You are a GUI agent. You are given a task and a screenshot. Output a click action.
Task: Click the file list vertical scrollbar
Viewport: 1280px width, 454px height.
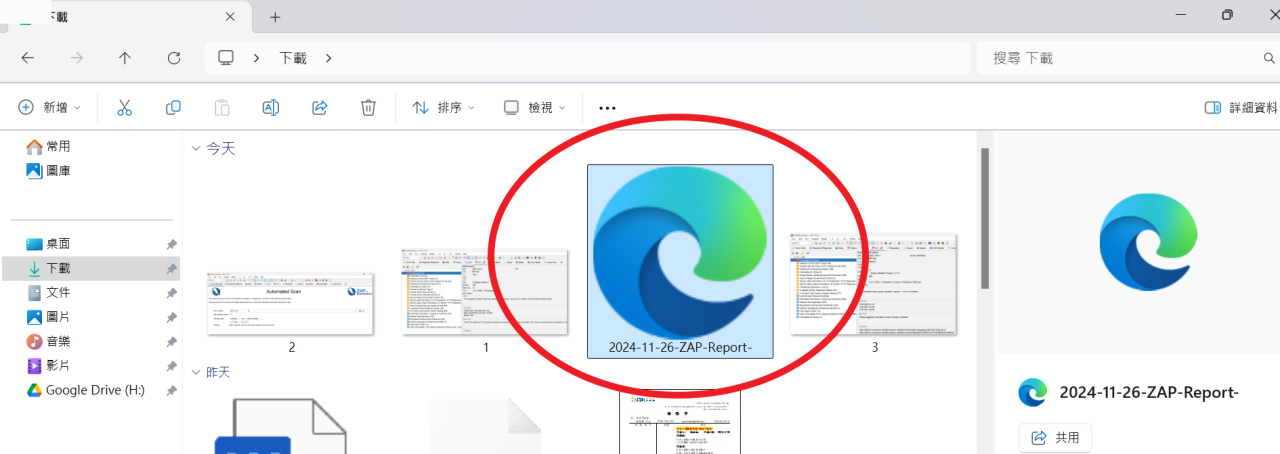[984, 218]
